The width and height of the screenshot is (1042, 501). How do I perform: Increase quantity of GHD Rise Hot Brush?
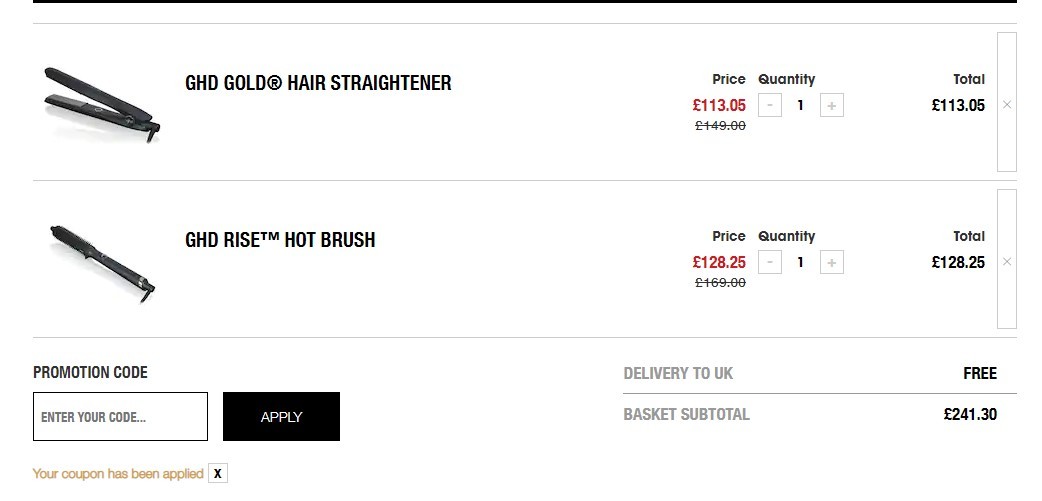pos(832,262)
